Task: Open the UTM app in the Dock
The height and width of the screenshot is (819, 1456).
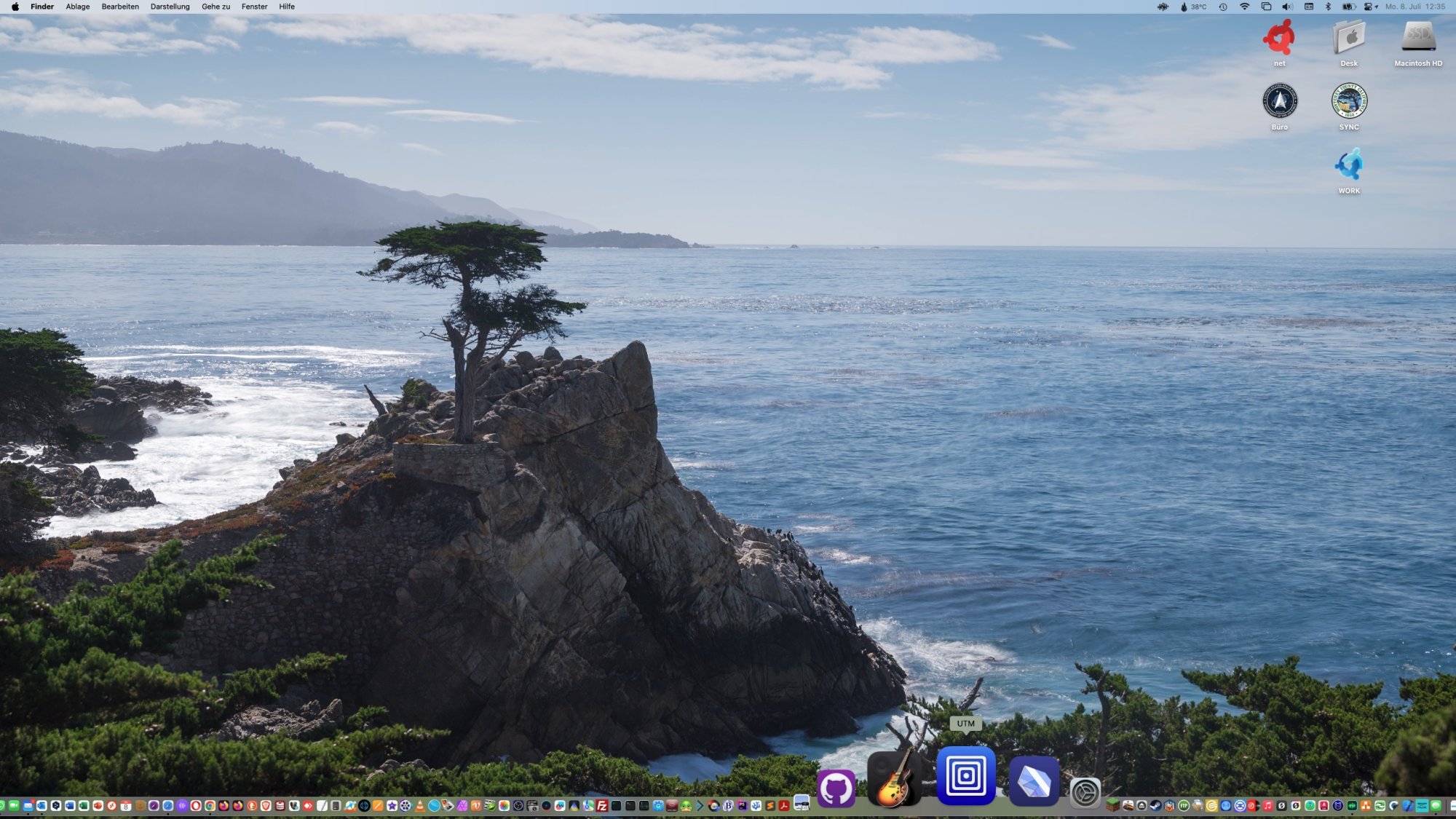Action: click(965, 776)
